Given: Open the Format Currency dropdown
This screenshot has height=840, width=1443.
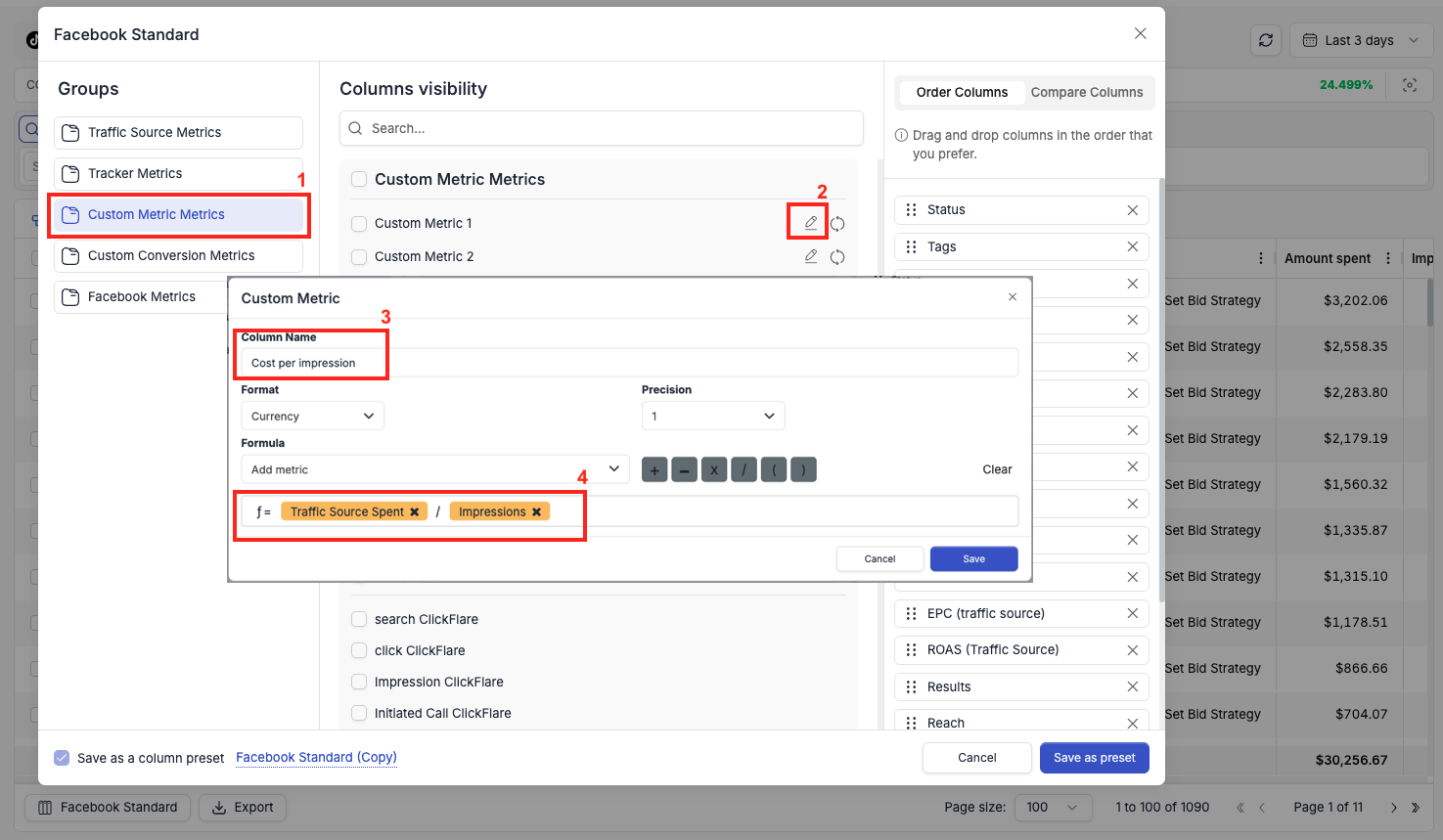Looking at the screenshot, I should (312, 416).
